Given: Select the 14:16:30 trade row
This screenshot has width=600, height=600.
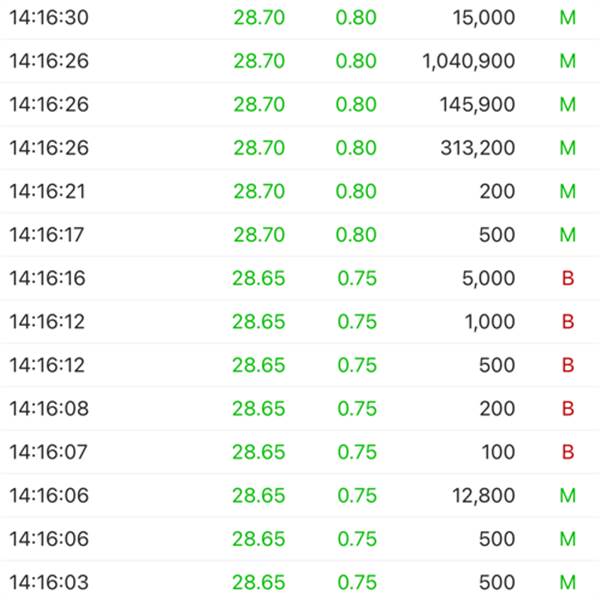Looking at the screenshot, I should [x=300, y=18].
